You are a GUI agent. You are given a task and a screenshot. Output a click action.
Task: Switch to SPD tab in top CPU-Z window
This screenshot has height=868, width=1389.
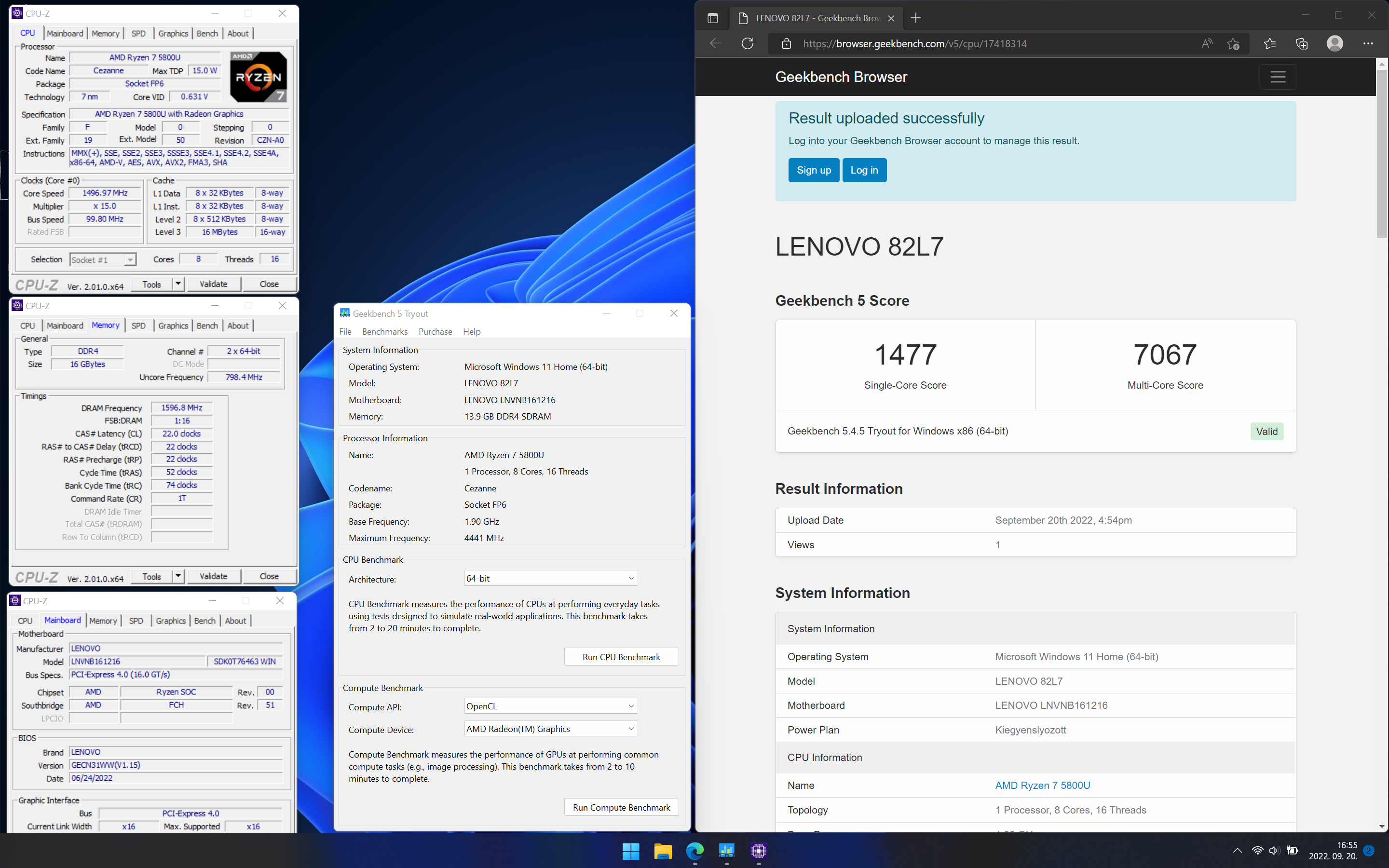coord(138,33)
